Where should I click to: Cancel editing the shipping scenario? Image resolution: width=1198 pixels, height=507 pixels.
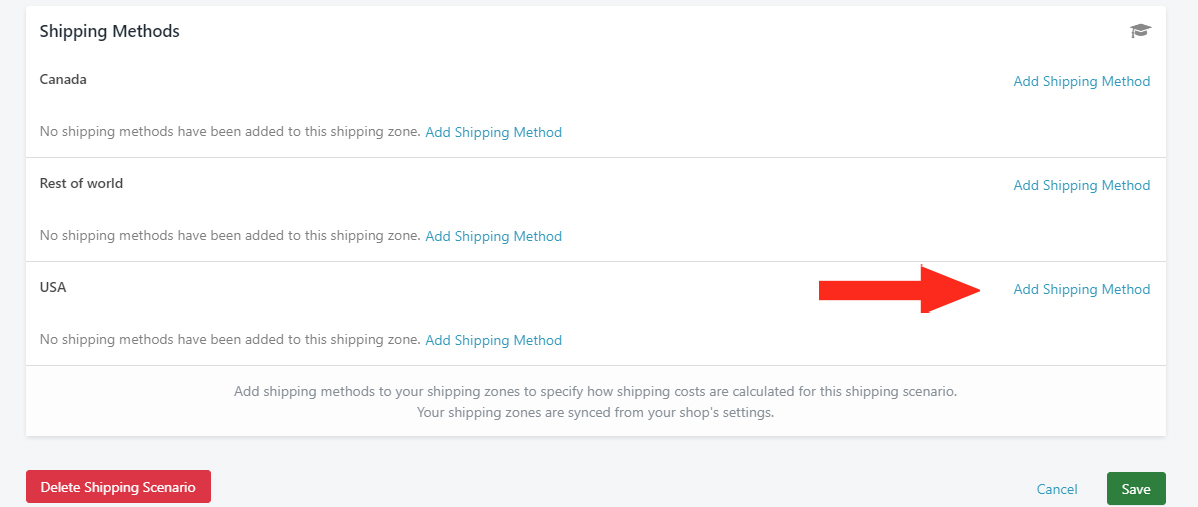[1057, 489]
